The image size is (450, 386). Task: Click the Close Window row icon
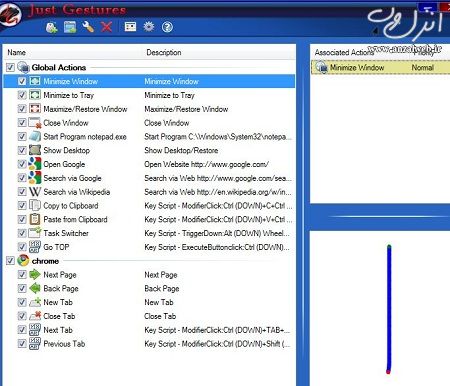click(35, 123)
